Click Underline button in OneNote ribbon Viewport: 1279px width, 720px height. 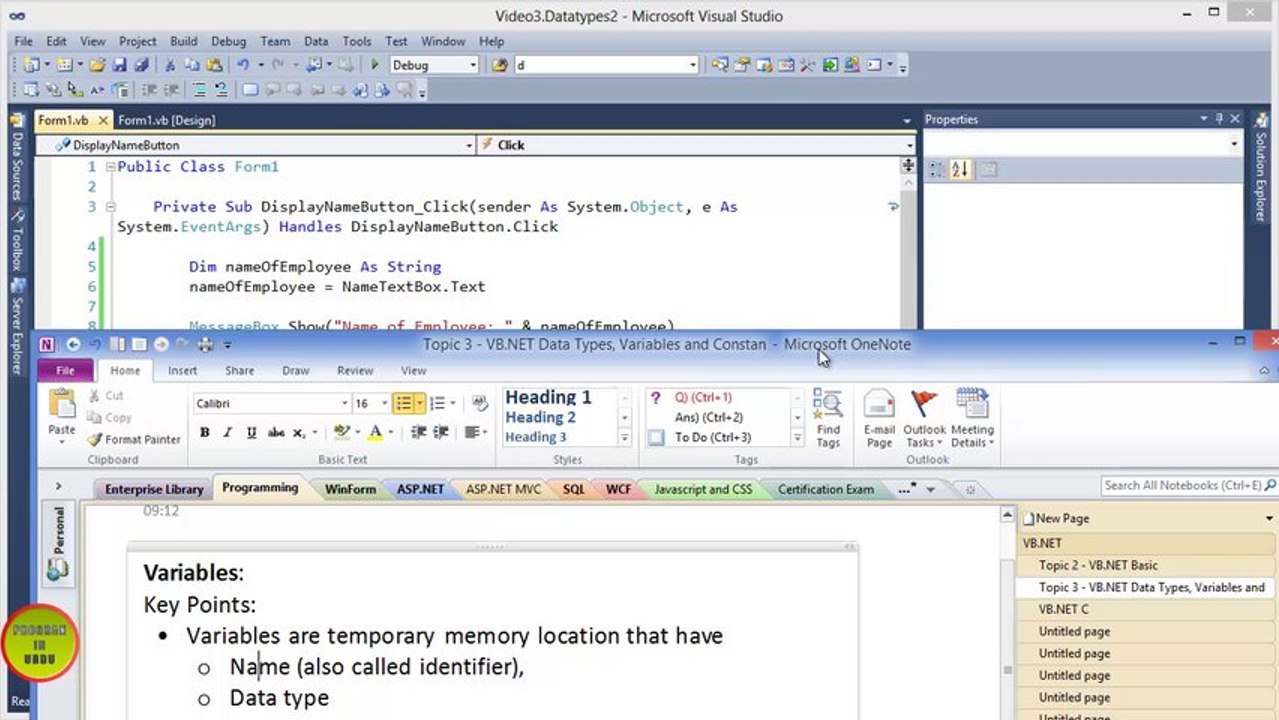(251, 432)
